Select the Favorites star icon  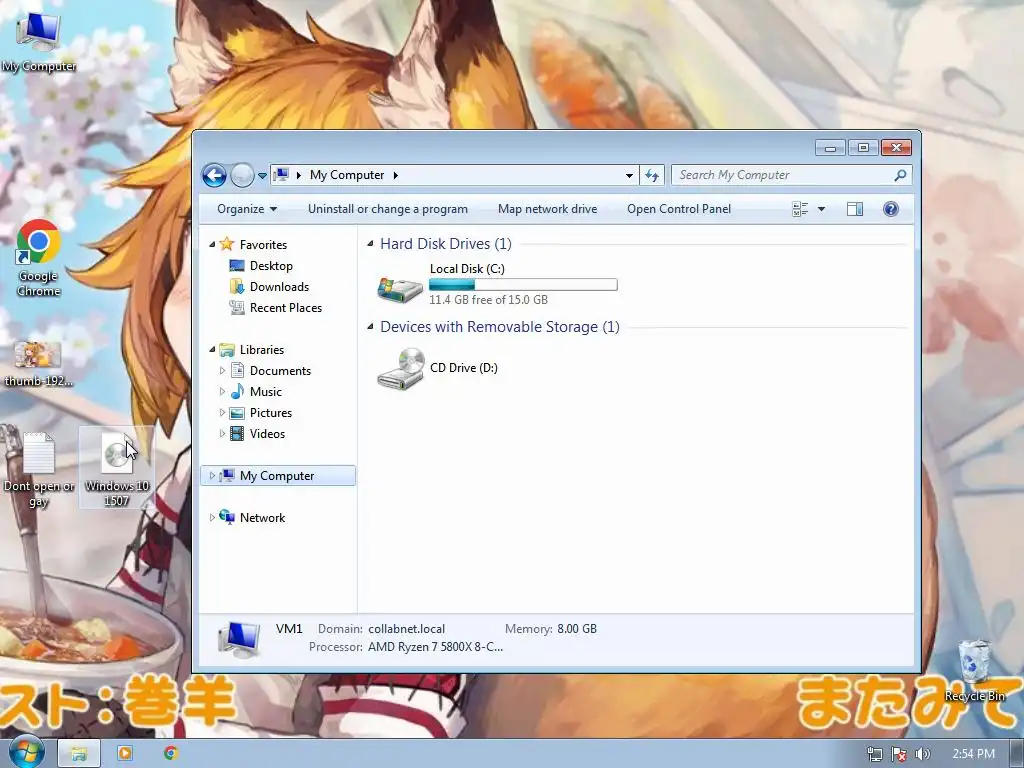pos(227,244)
